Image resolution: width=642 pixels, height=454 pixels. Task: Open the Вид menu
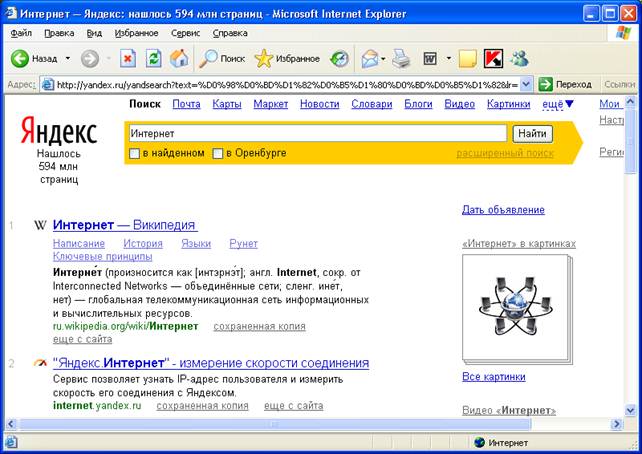pos(94,33)
